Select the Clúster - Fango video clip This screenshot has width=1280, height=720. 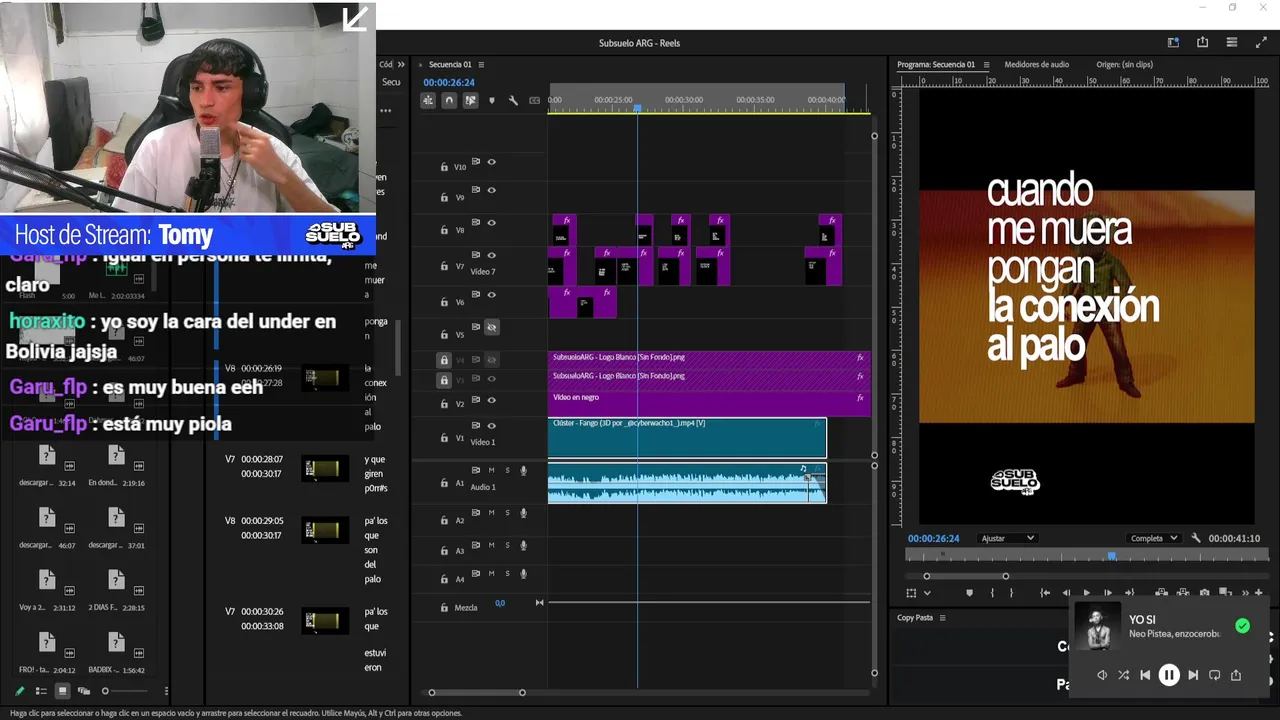[687, 437]
